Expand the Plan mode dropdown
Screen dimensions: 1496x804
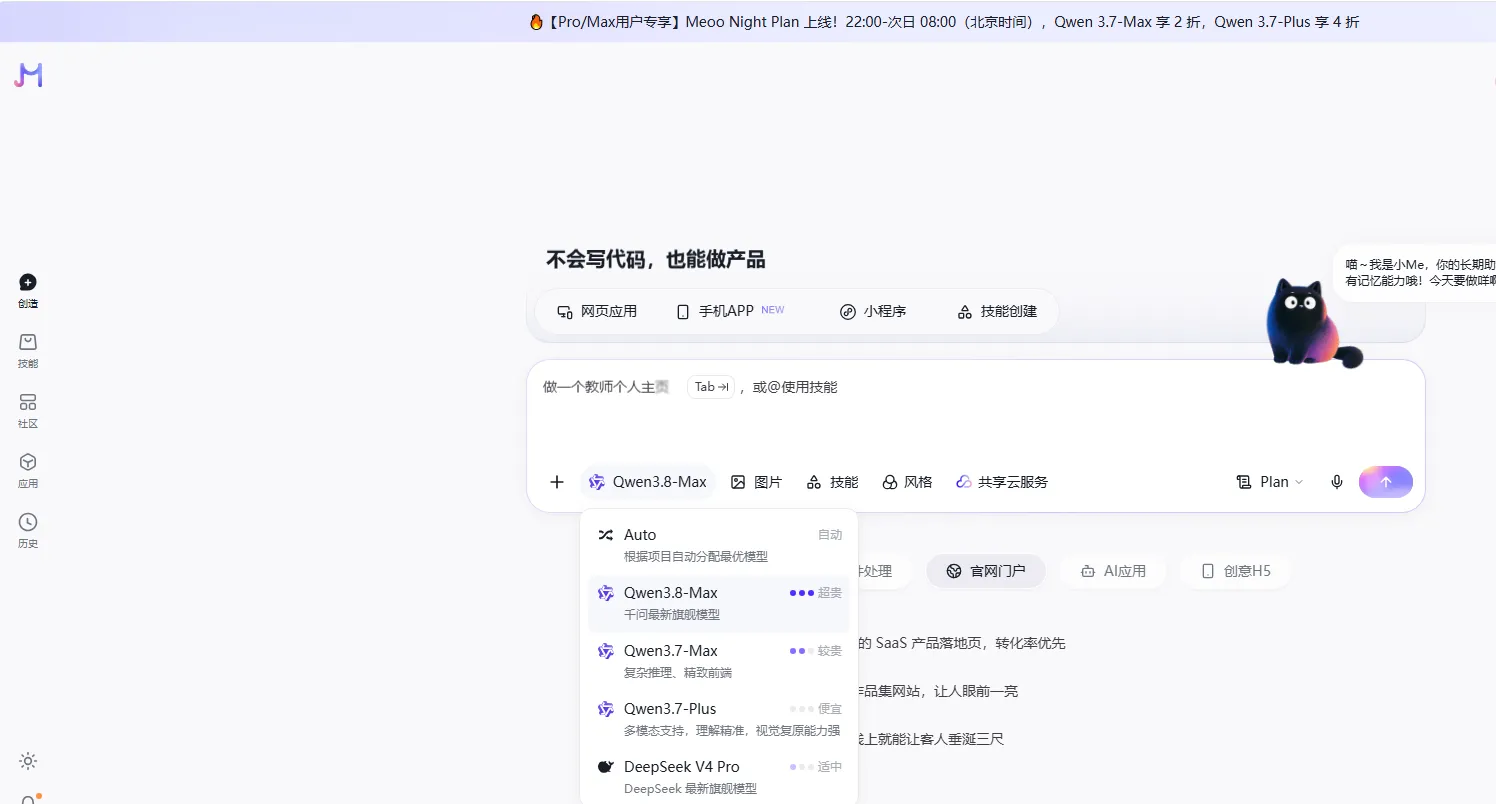pos(1270,482)
